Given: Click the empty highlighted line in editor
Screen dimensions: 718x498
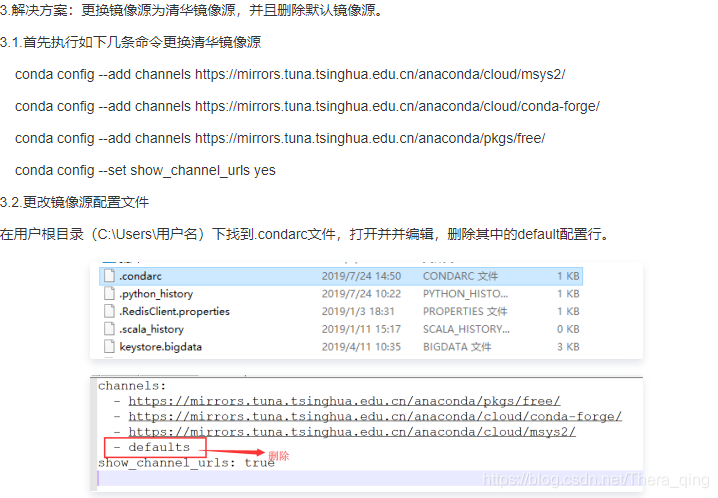Looking at the screenshot, I should click(x=370, y=478).
